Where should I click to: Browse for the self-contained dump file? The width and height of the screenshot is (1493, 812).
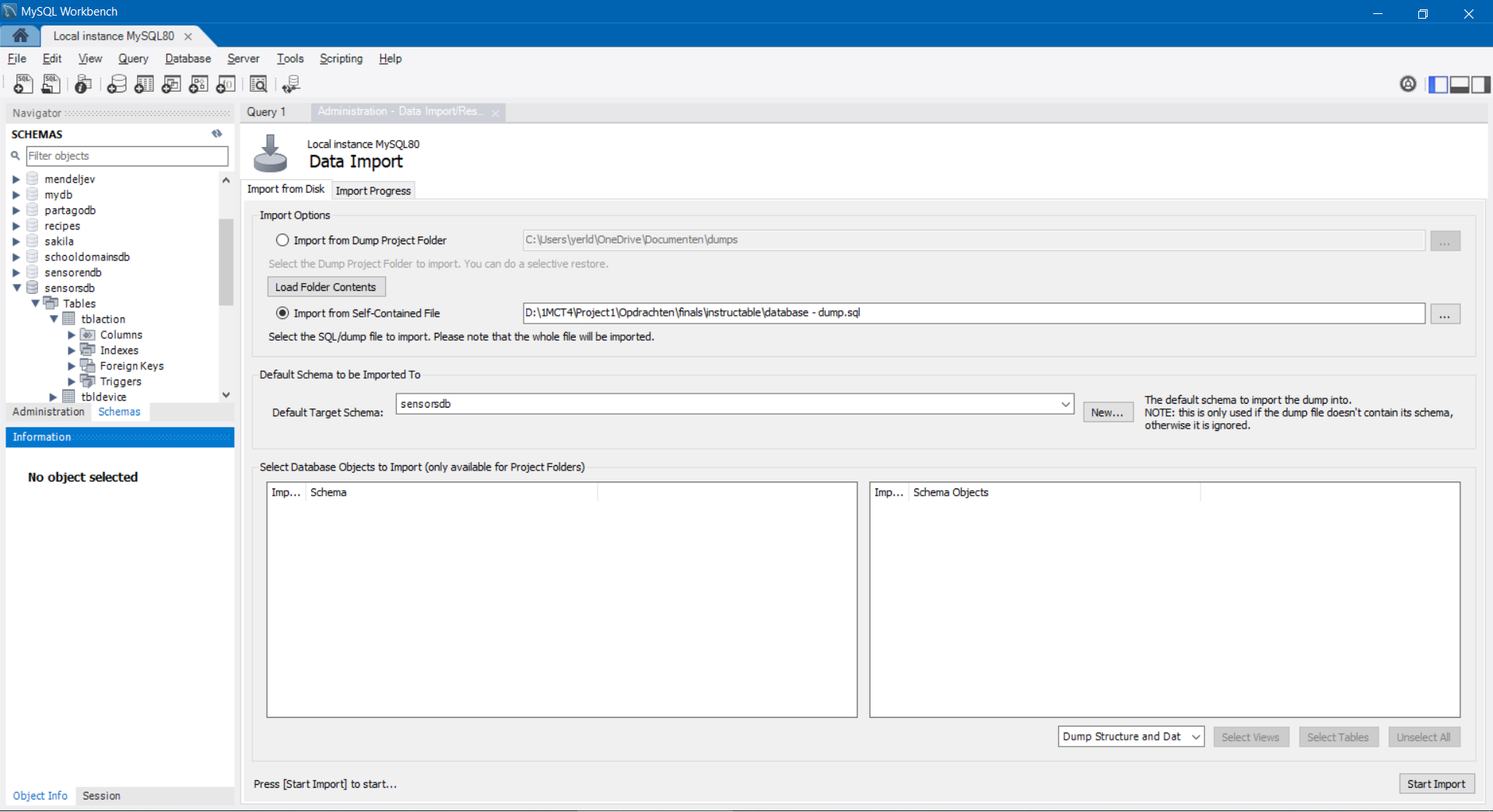coord(1445,314)
